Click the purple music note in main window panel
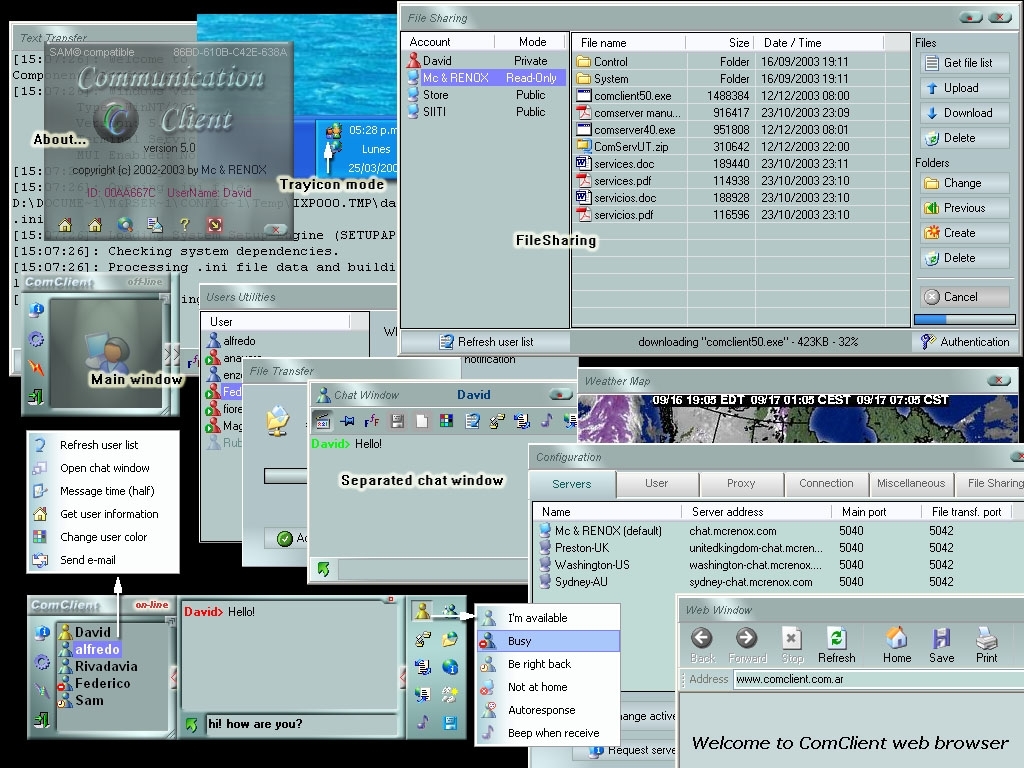This screenshot has height=768, width=1024. (423, 722)
